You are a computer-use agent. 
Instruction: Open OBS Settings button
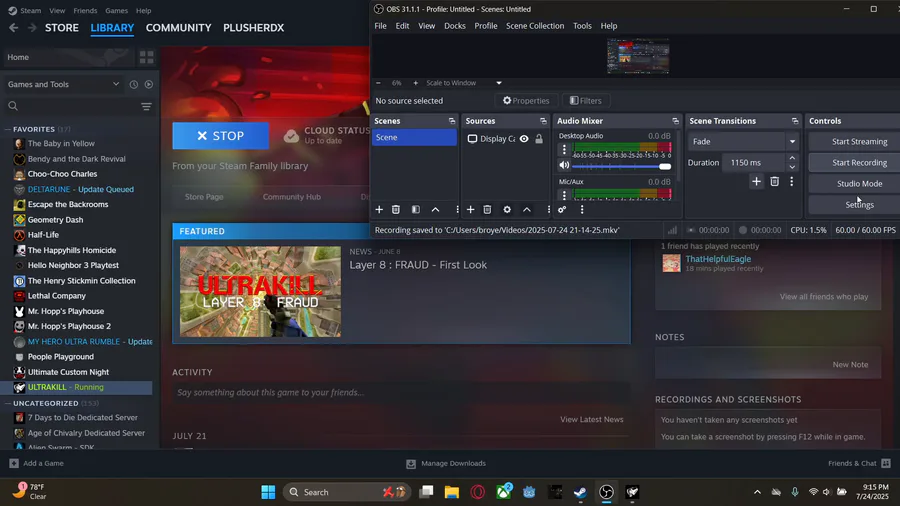[859, 204]
